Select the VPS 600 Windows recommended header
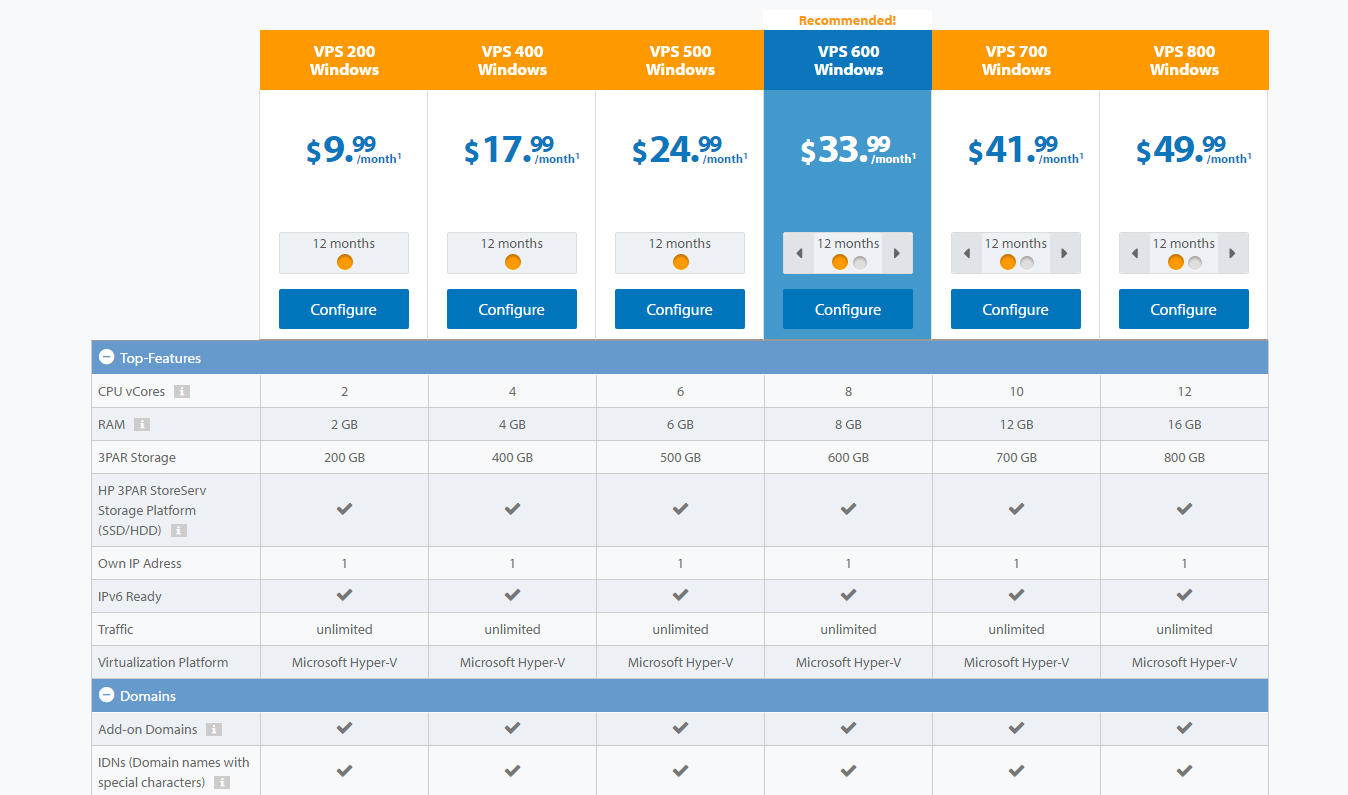Viewport: 1348px width, 795px height. (848, 60)
